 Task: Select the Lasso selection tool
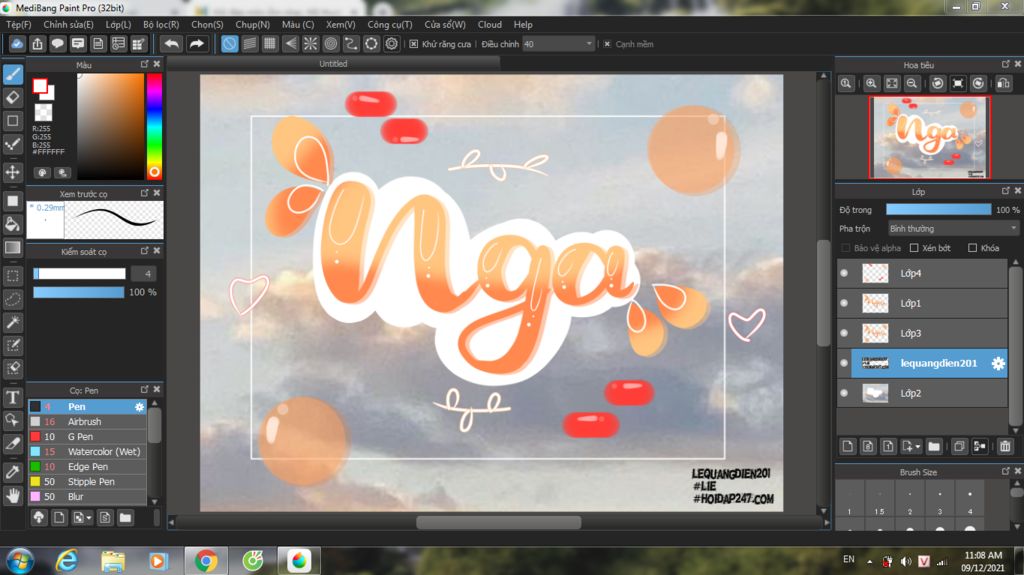coord(12,299)
